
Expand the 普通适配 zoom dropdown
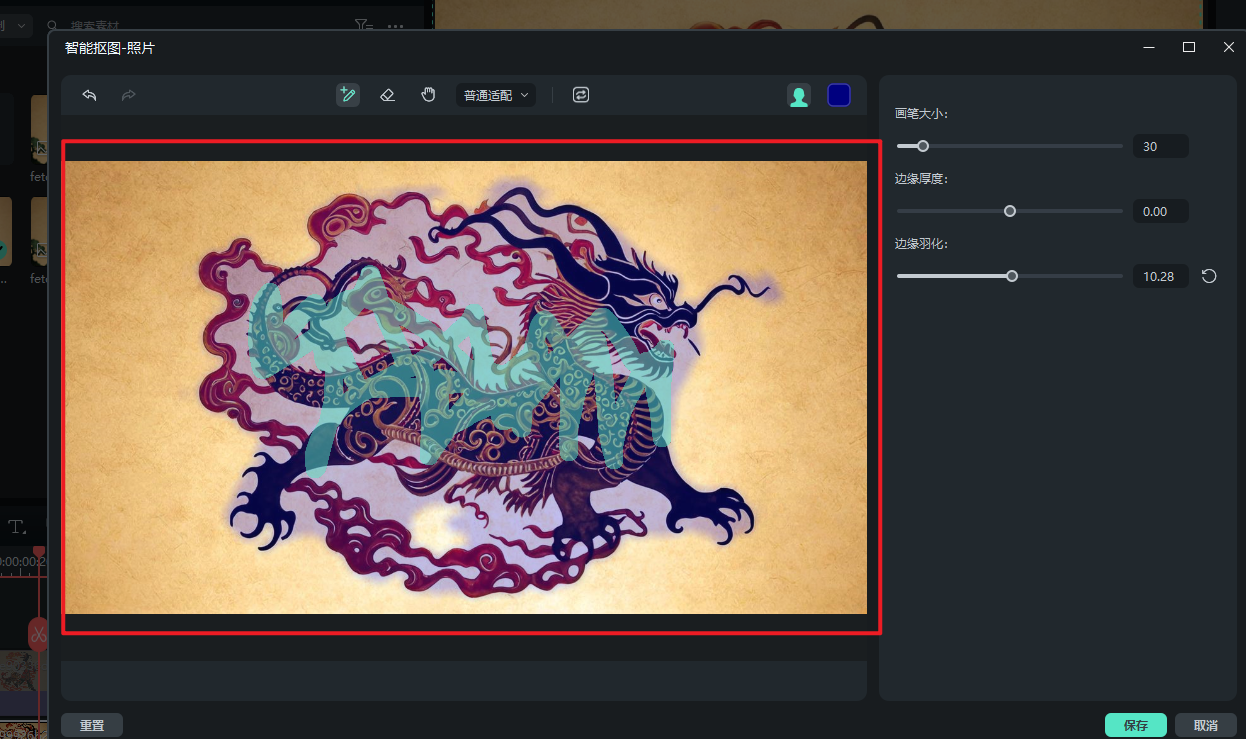496,95
